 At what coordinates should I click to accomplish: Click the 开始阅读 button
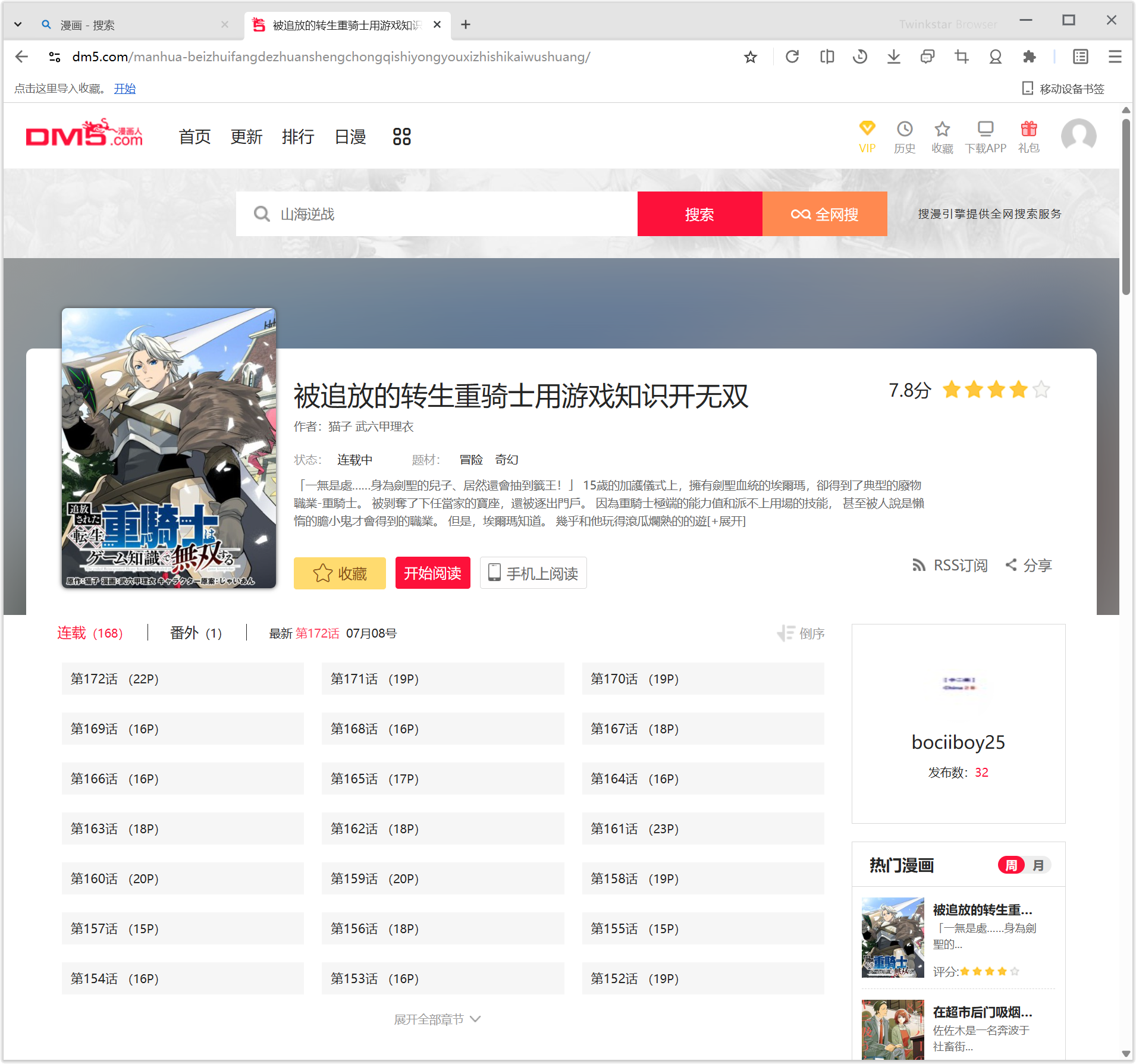433,573
